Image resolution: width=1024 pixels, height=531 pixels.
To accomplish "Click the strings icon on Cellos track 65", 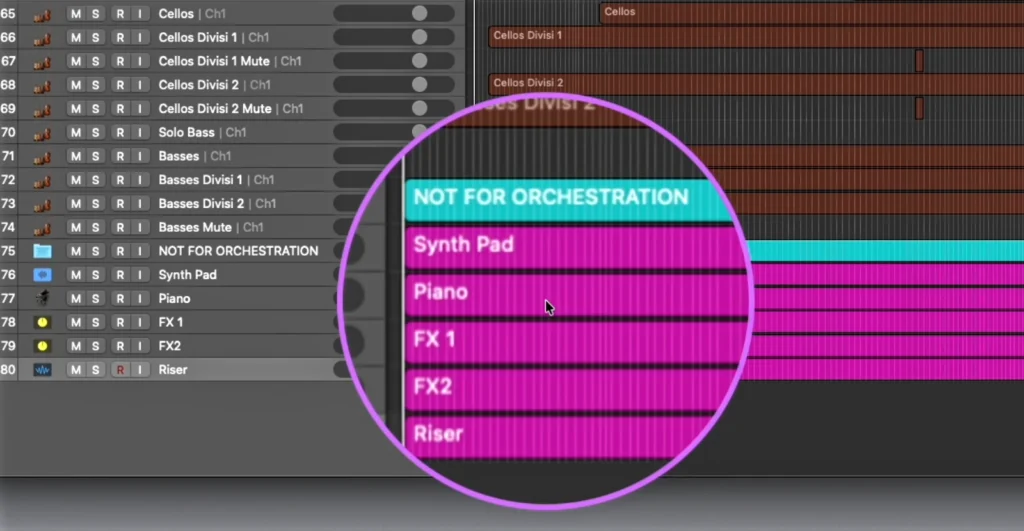I will tap(42, 14).
